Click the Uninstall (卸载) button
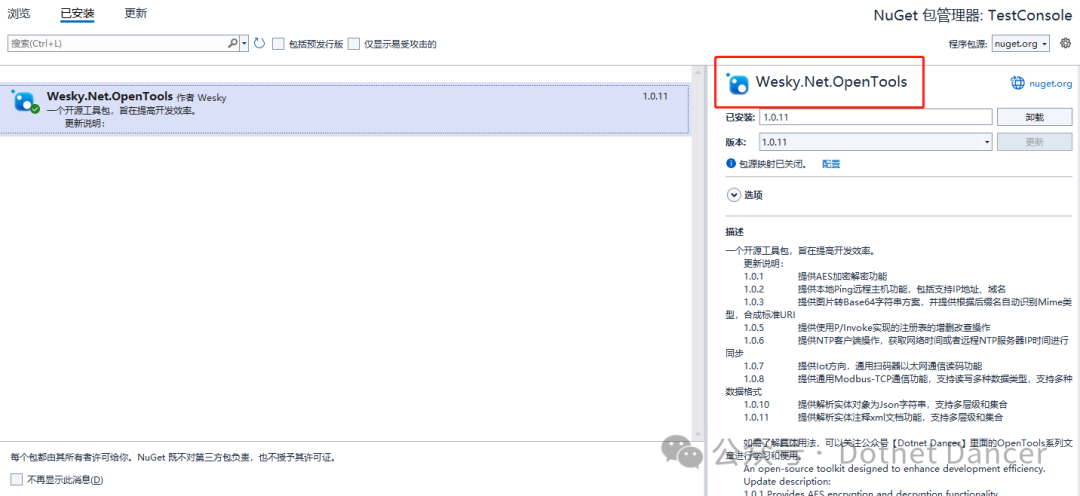Screen dimensions: 1080x496 (1035, 117)
